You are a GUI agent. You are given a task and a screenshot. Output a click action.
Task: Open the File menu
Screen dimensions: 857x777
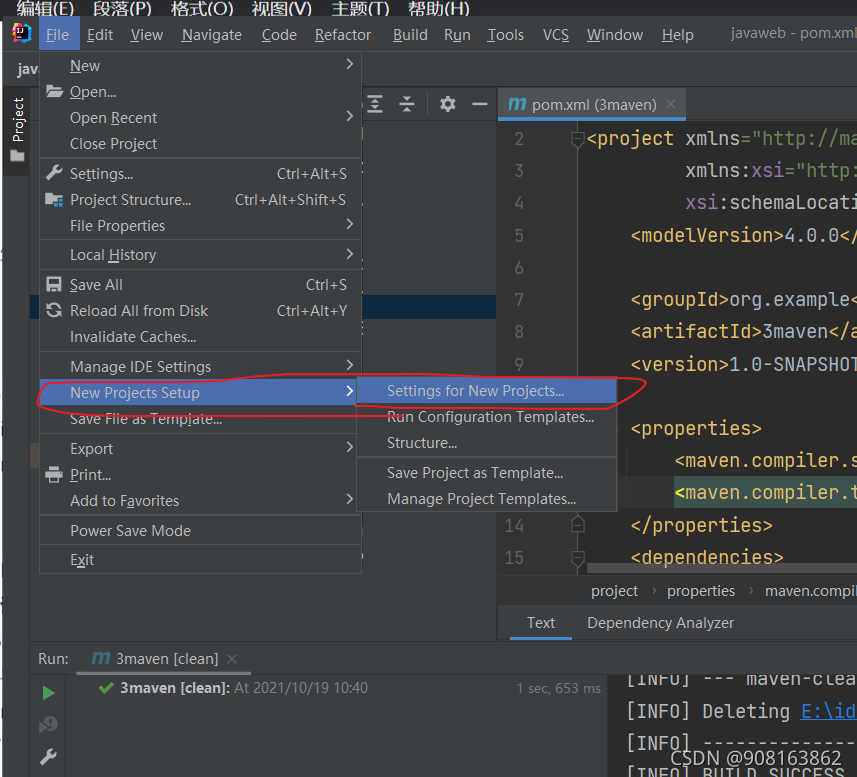click(x=57, y=34)
